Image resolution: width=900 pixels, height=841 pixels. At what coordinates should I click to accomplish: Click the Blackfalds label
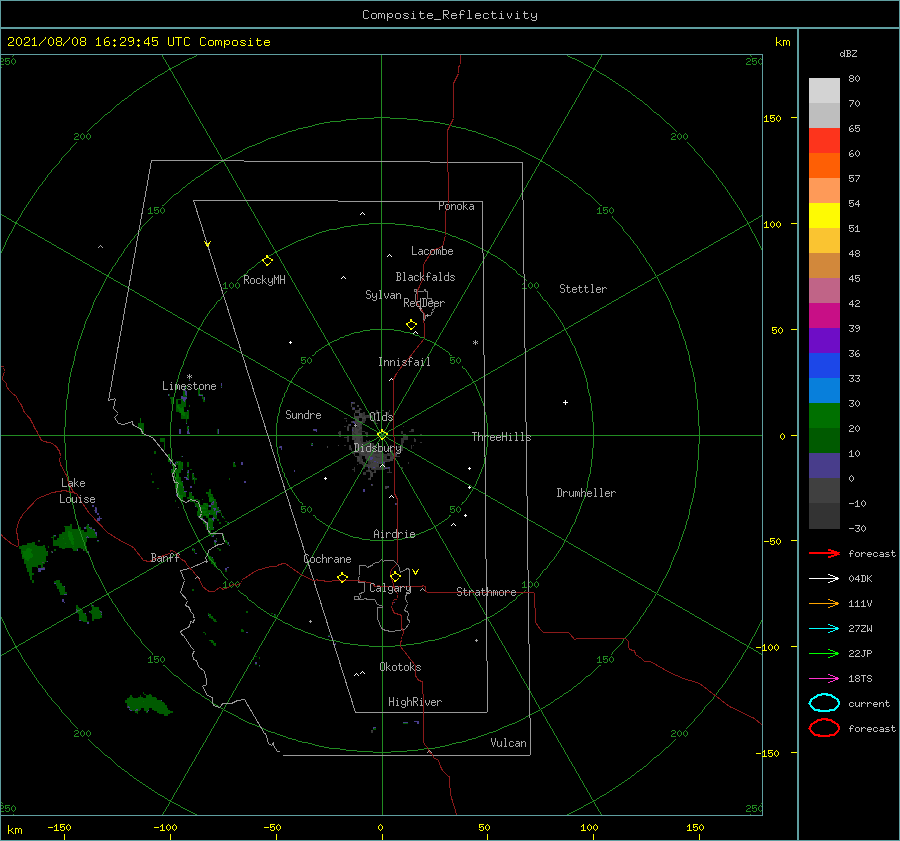(x=425, y=277)
